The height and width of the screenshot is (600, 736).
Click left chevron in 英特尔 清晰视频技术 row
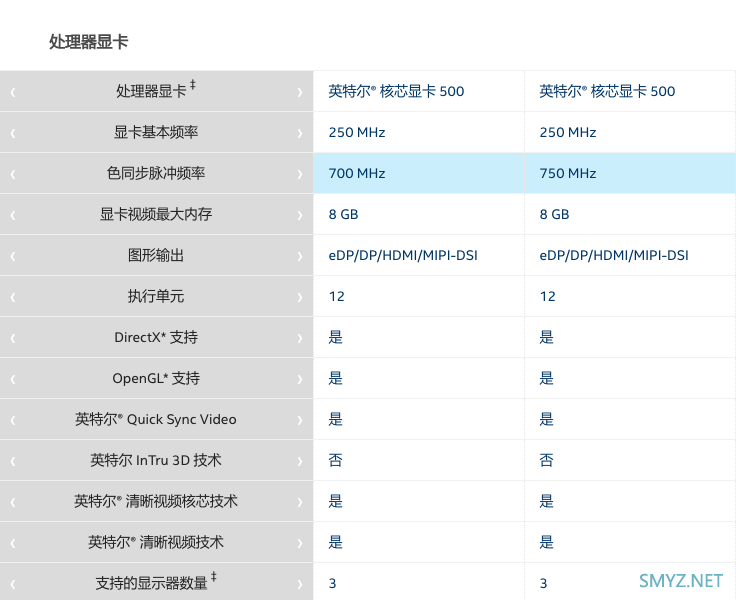pyautogui.click(x=13, y=543)
